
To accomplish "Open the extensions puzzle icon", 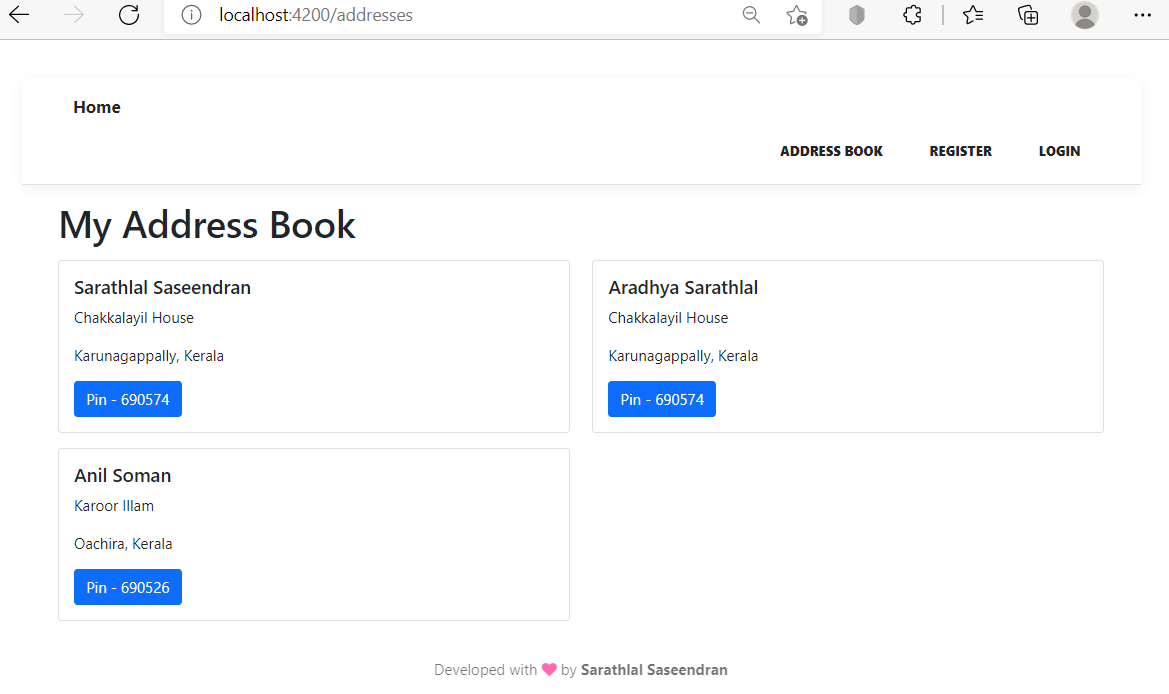I will pos(912,15).
